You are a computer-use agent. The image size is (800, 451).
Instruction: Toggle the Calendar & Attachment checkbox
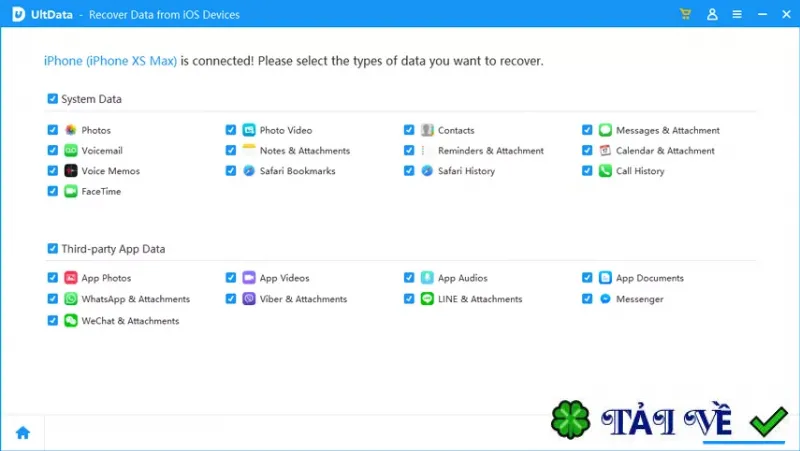587,150
